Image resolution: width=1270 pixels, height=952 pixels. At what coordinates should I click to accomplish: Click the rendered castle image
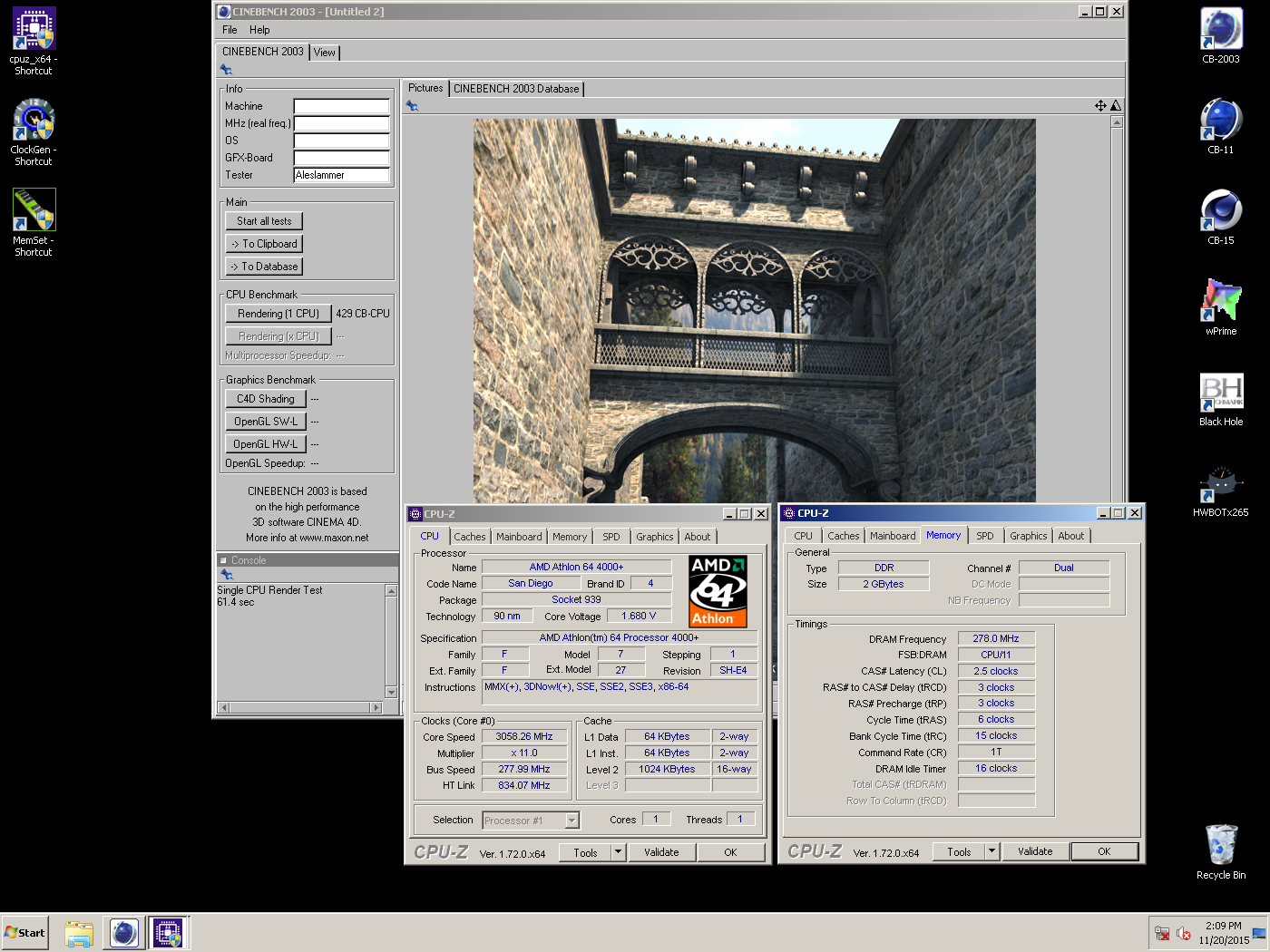tap(754, 310)
